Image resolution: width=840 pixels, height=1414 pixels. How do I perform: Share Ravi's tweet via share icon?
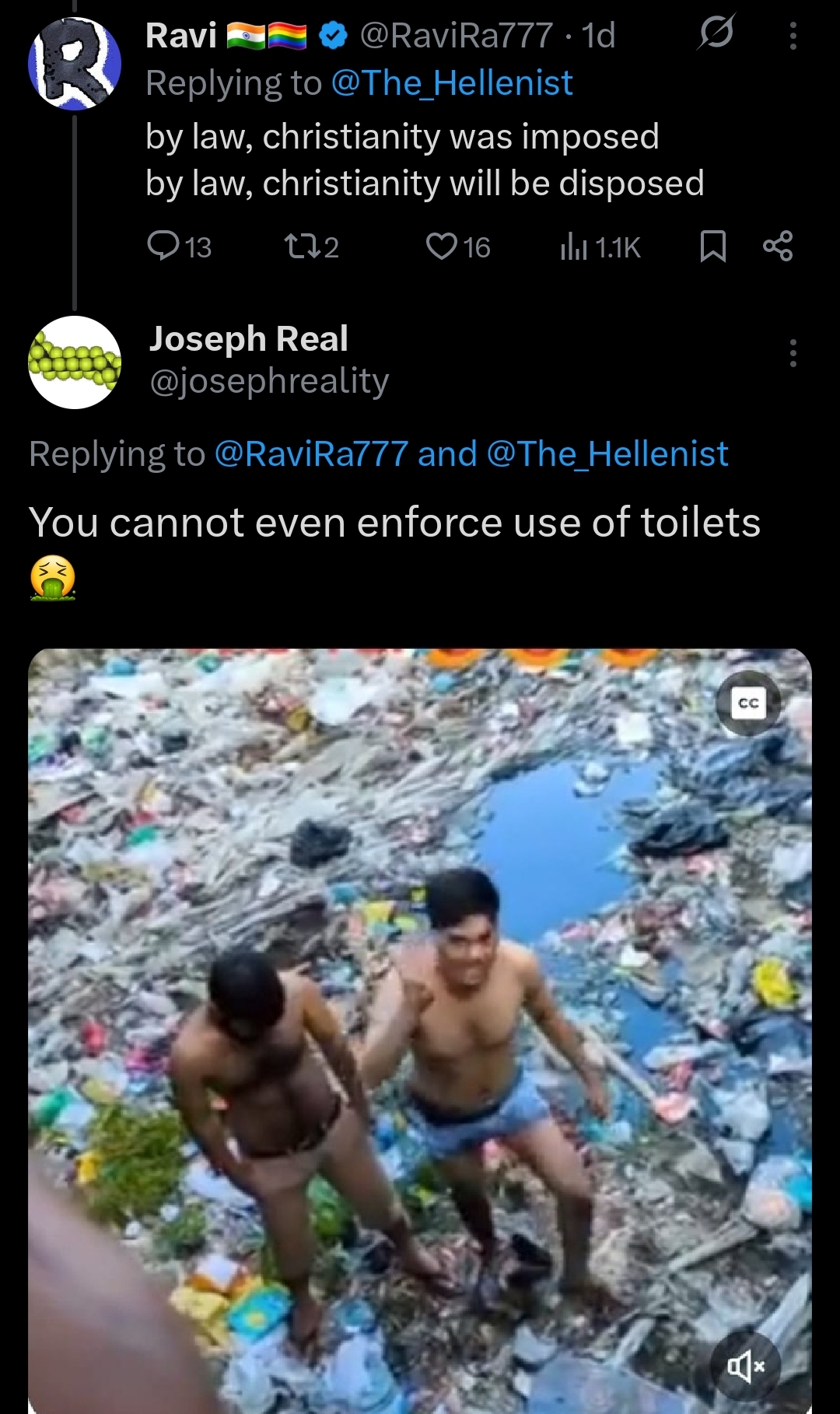[778, 246]
